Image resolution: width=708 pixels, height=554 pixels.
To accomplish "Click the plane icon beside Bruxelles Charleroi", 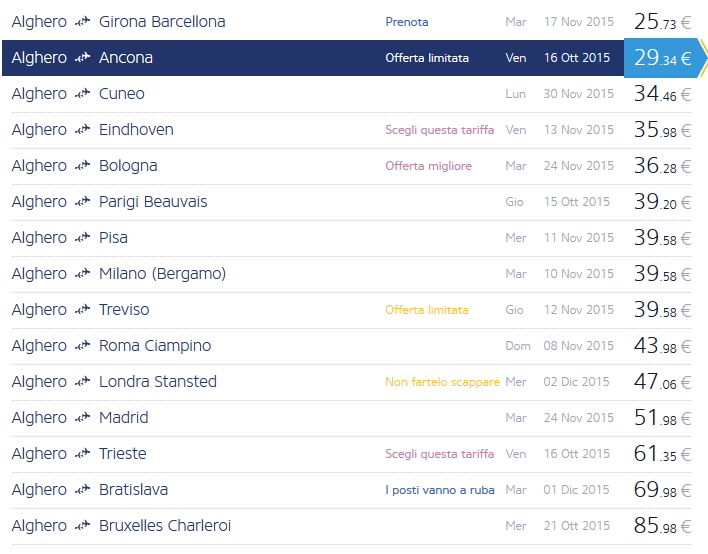I will [82, 526].
